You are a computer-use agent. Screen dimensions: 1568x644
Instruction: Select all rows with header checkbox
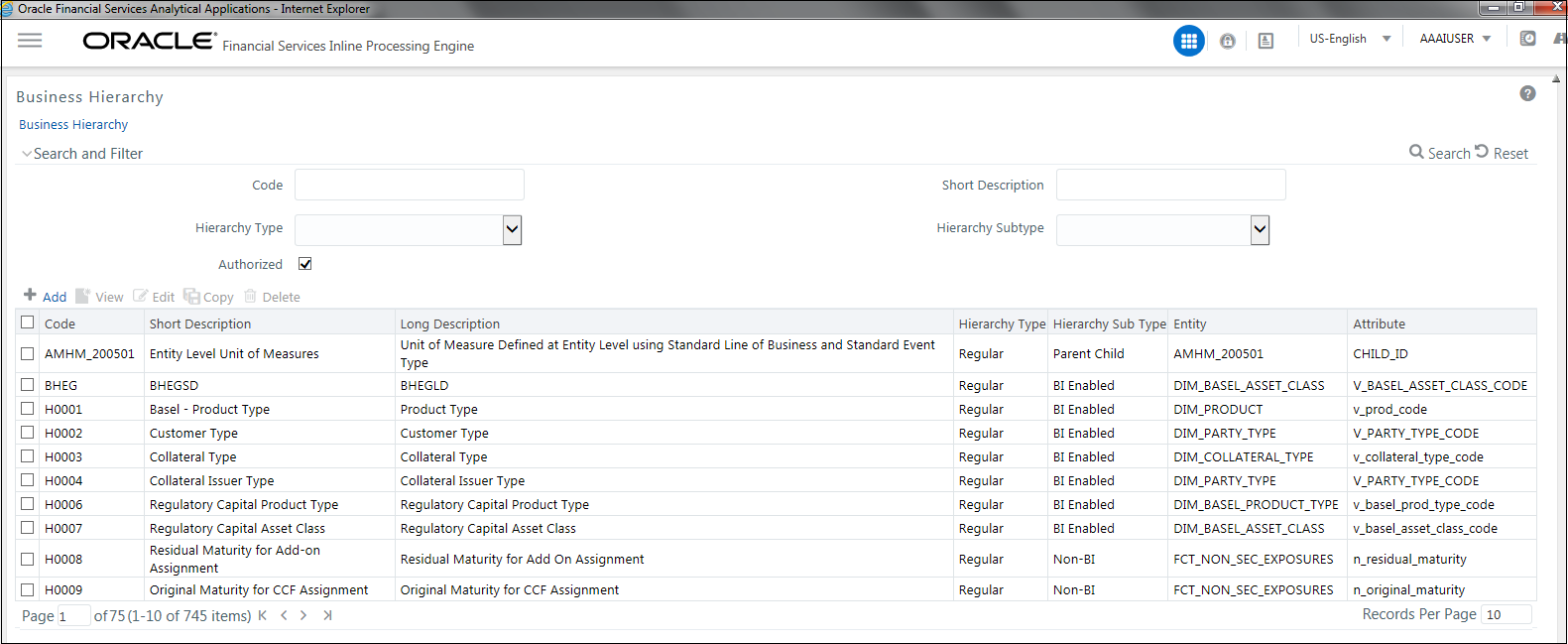(27, 322)
